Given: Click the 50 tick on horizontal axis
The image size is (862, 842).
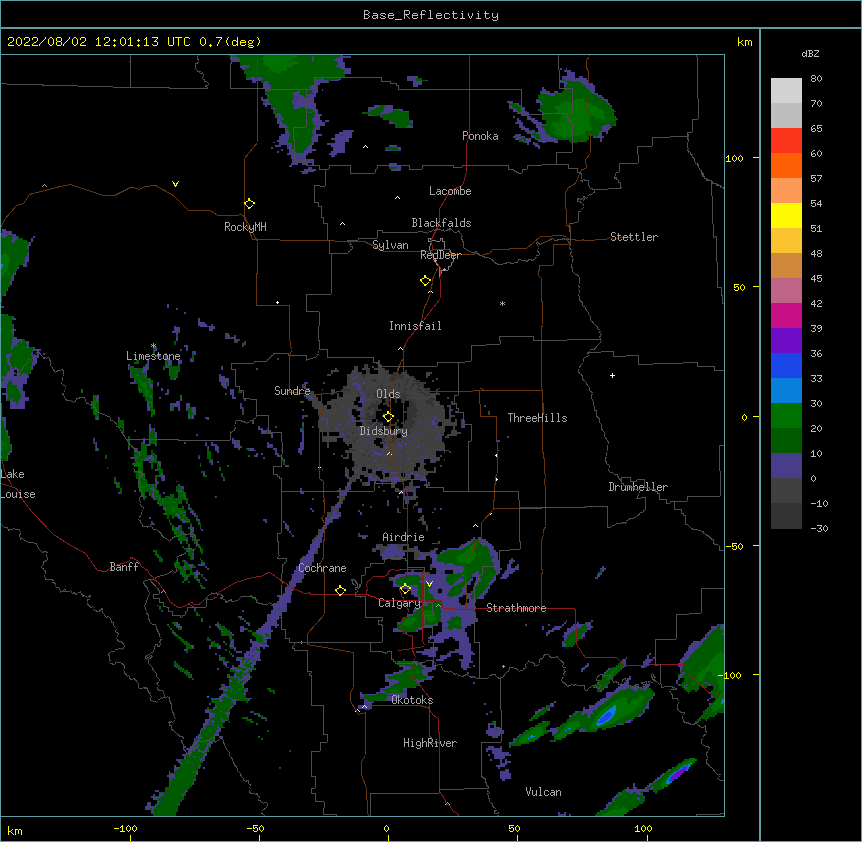Looking at the screenshot, I should 514,829.
